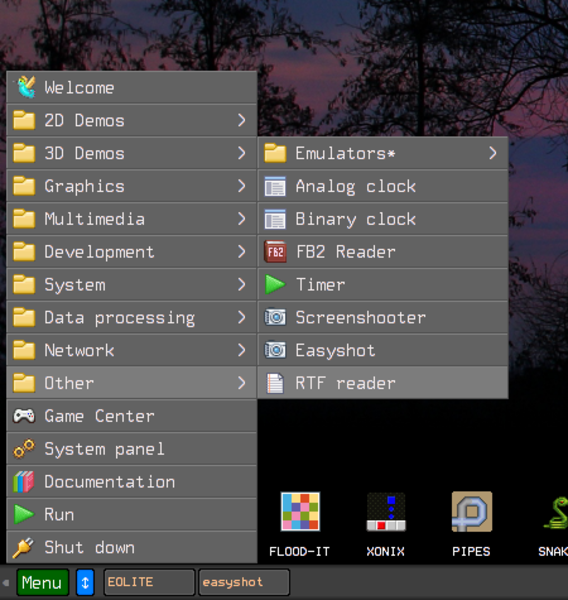Expand Data processing submenu arrow
568x600 pixels.
[x=242, y=318]
